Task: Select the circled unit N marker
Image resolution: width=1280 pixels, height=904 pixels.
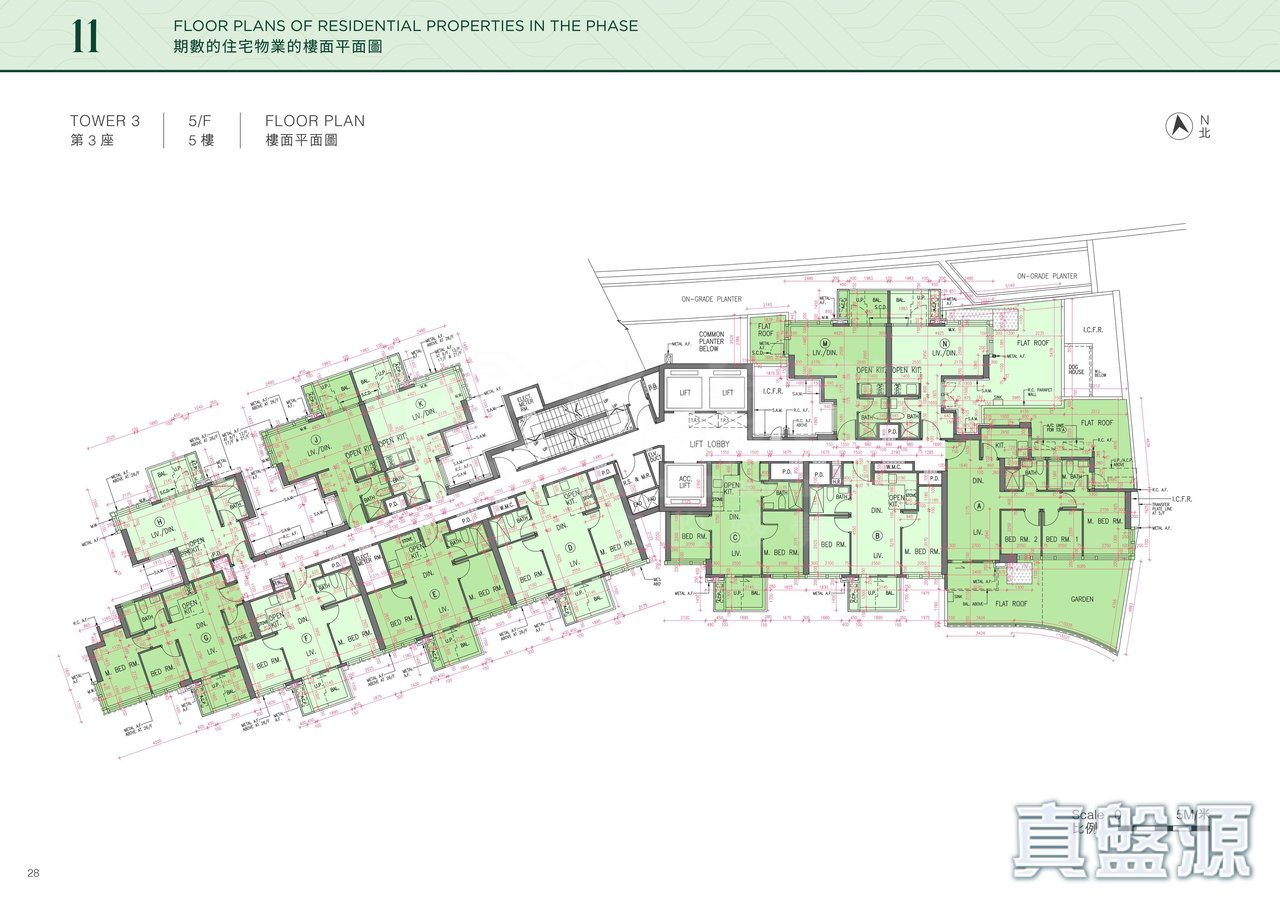Action: (x=945, y=342)
